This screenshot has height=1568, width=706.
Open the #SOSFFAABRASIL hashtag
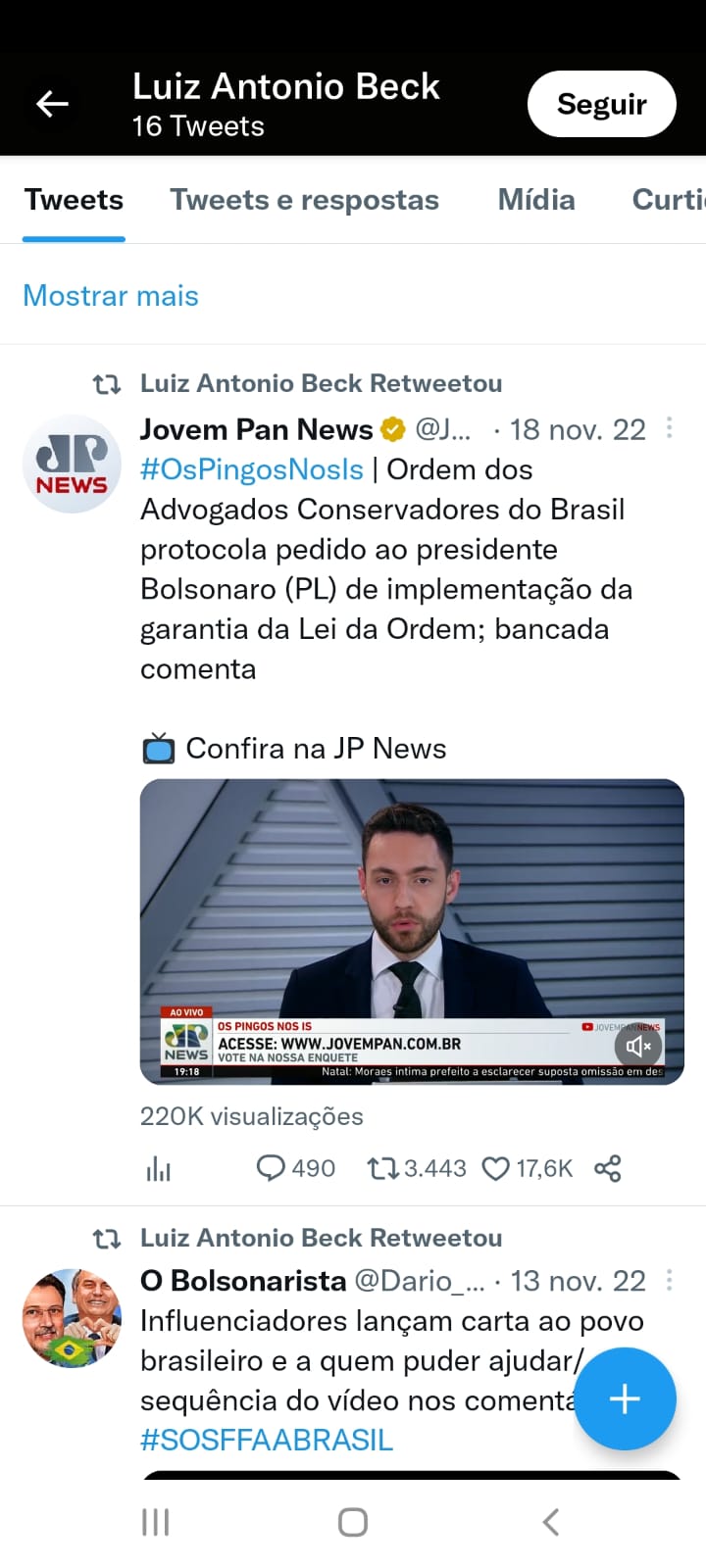(267, 1440)
